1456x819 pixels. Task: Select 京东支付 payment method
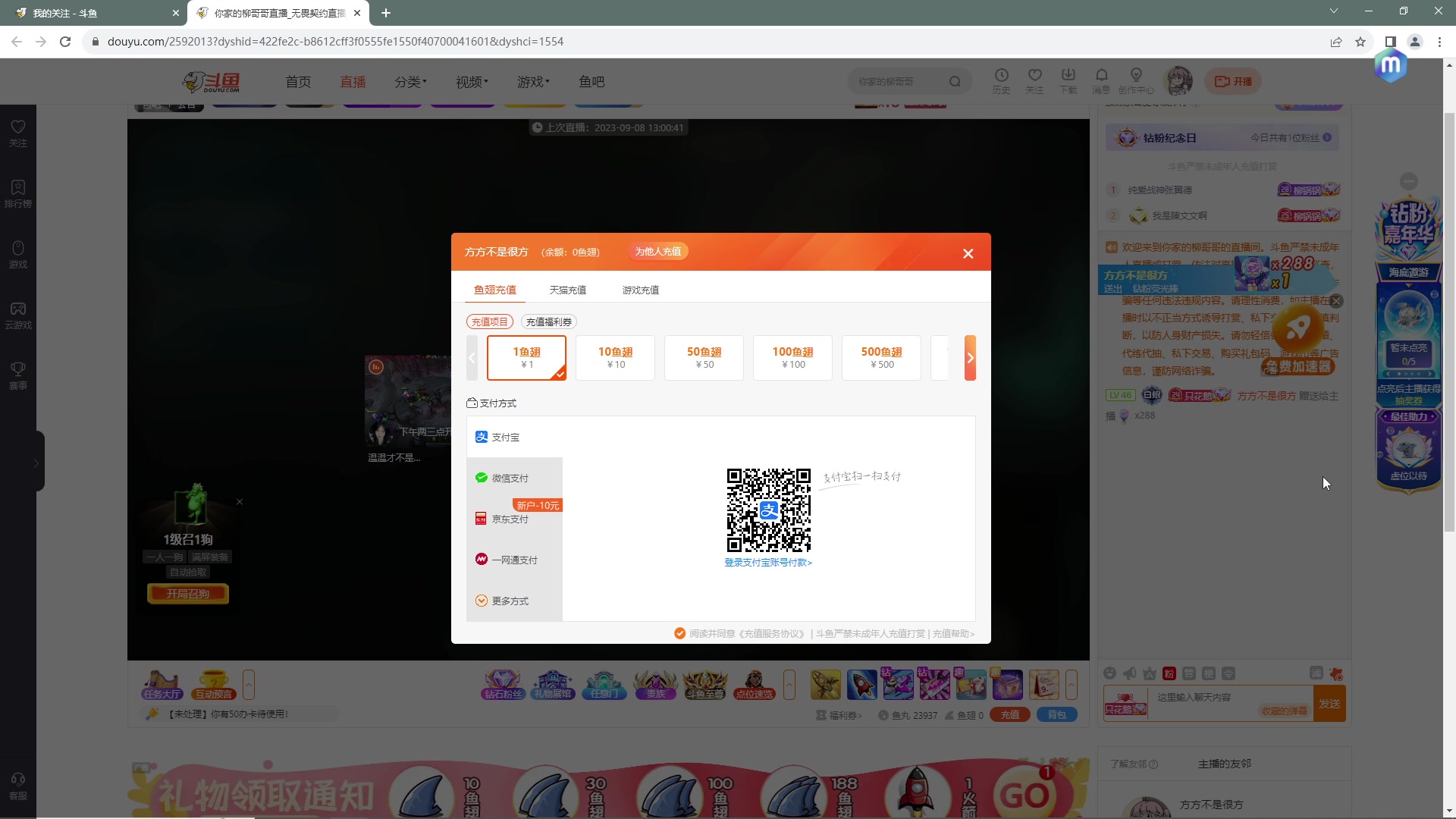[x=515, y=519]
